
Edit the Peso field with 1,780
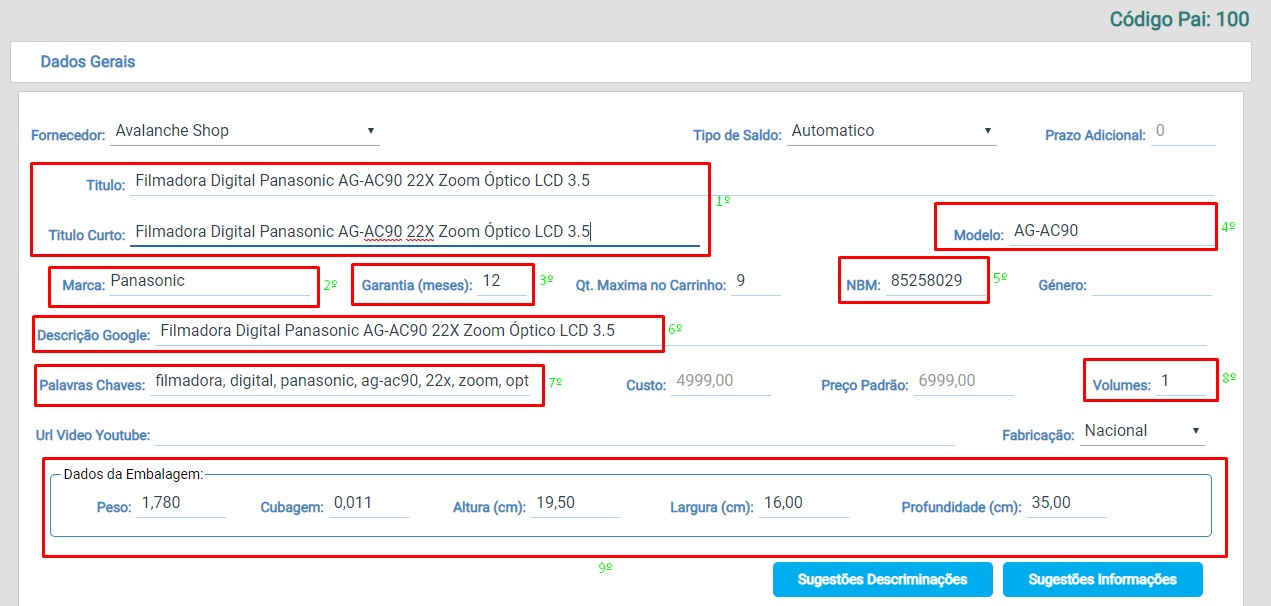(x=181, y=504)
